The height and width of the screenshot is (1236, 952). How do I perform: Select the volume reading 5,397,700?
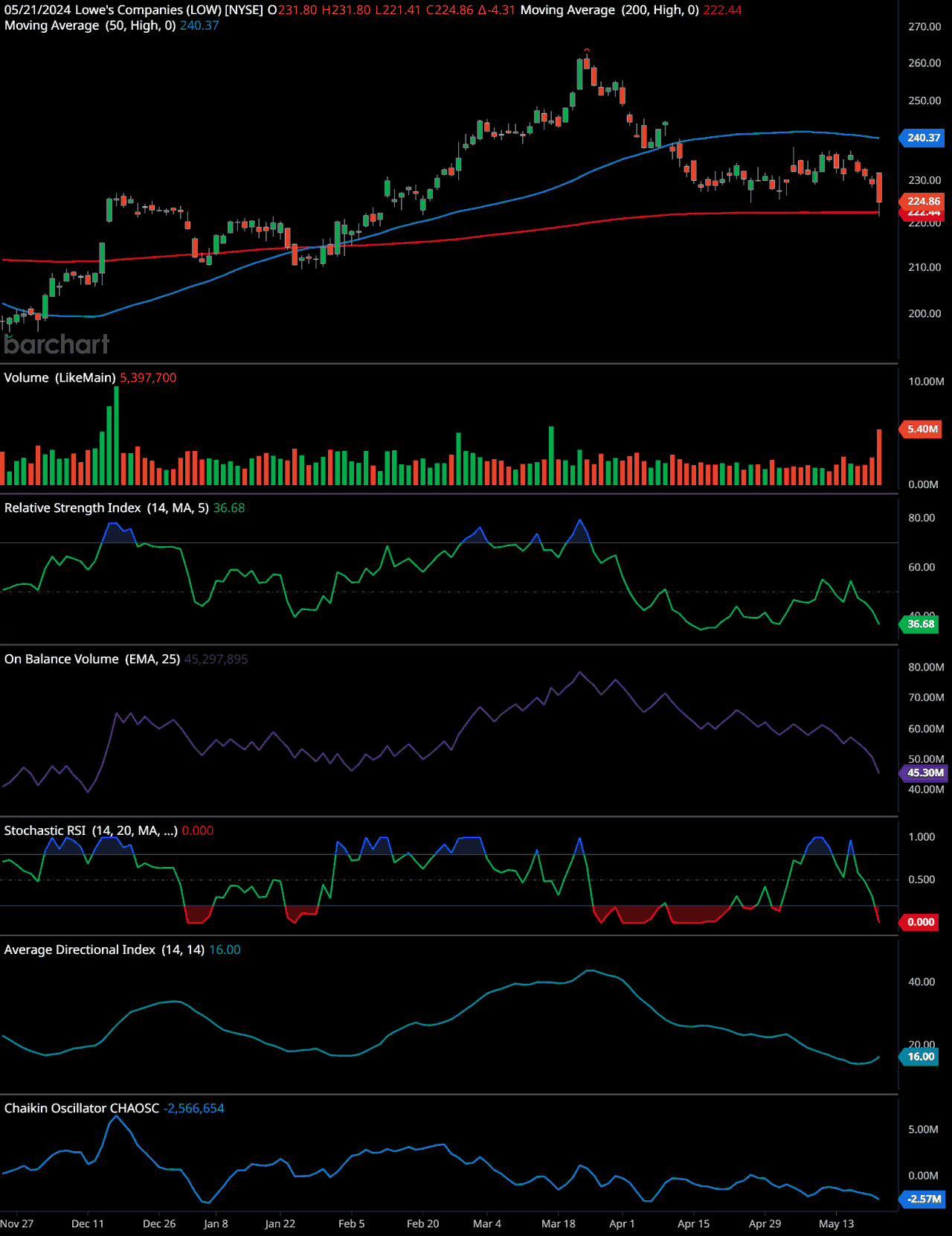(148, 378)
